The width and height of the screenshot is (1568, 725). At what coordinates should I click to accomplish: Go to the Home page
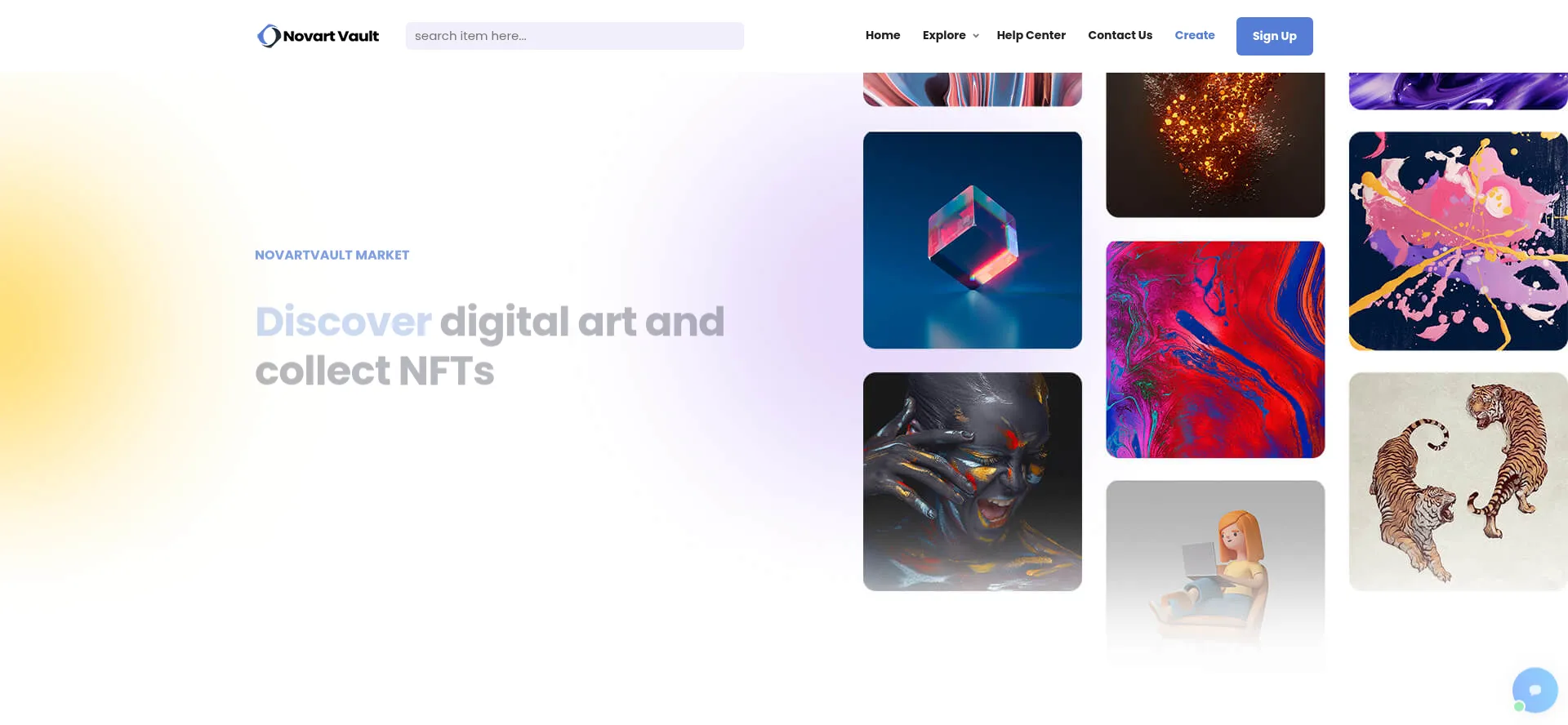[x=882, y=35]
